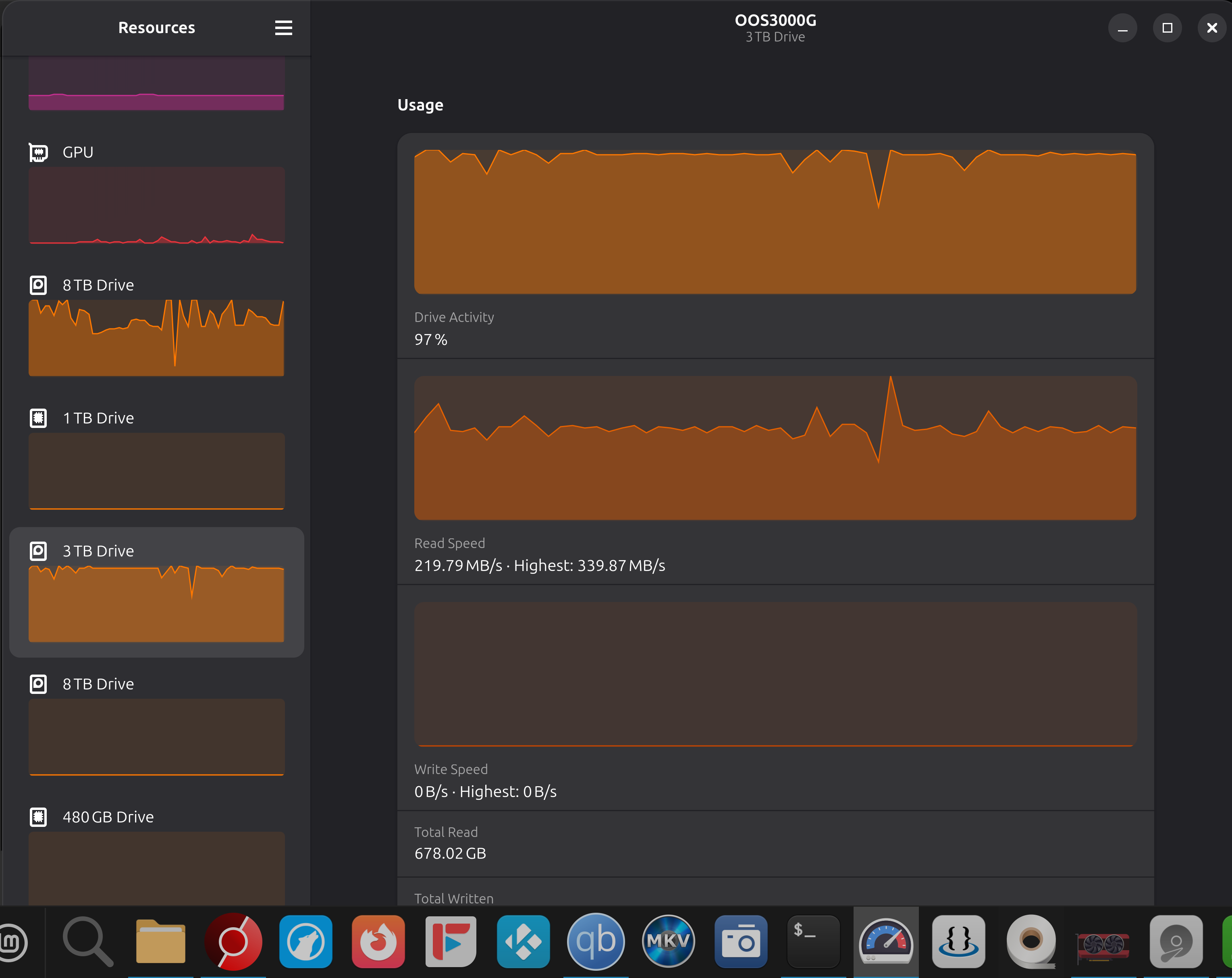The width and height of the screenshot is (1232, 978).
Task: Open the Resources hamburger menu
Action: click(x=283, y=28)
